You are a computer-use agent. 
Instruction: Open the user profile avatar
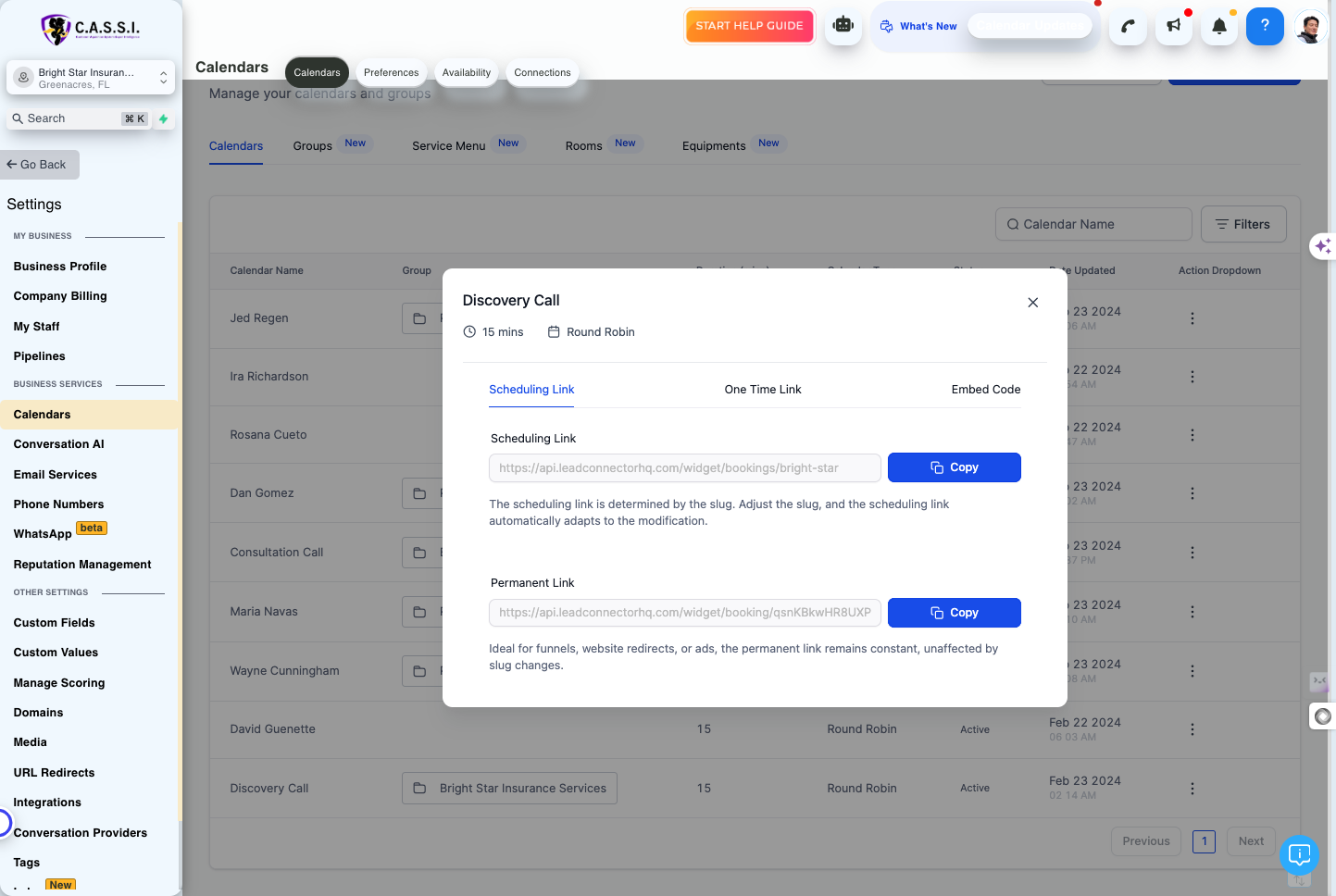1309,26
